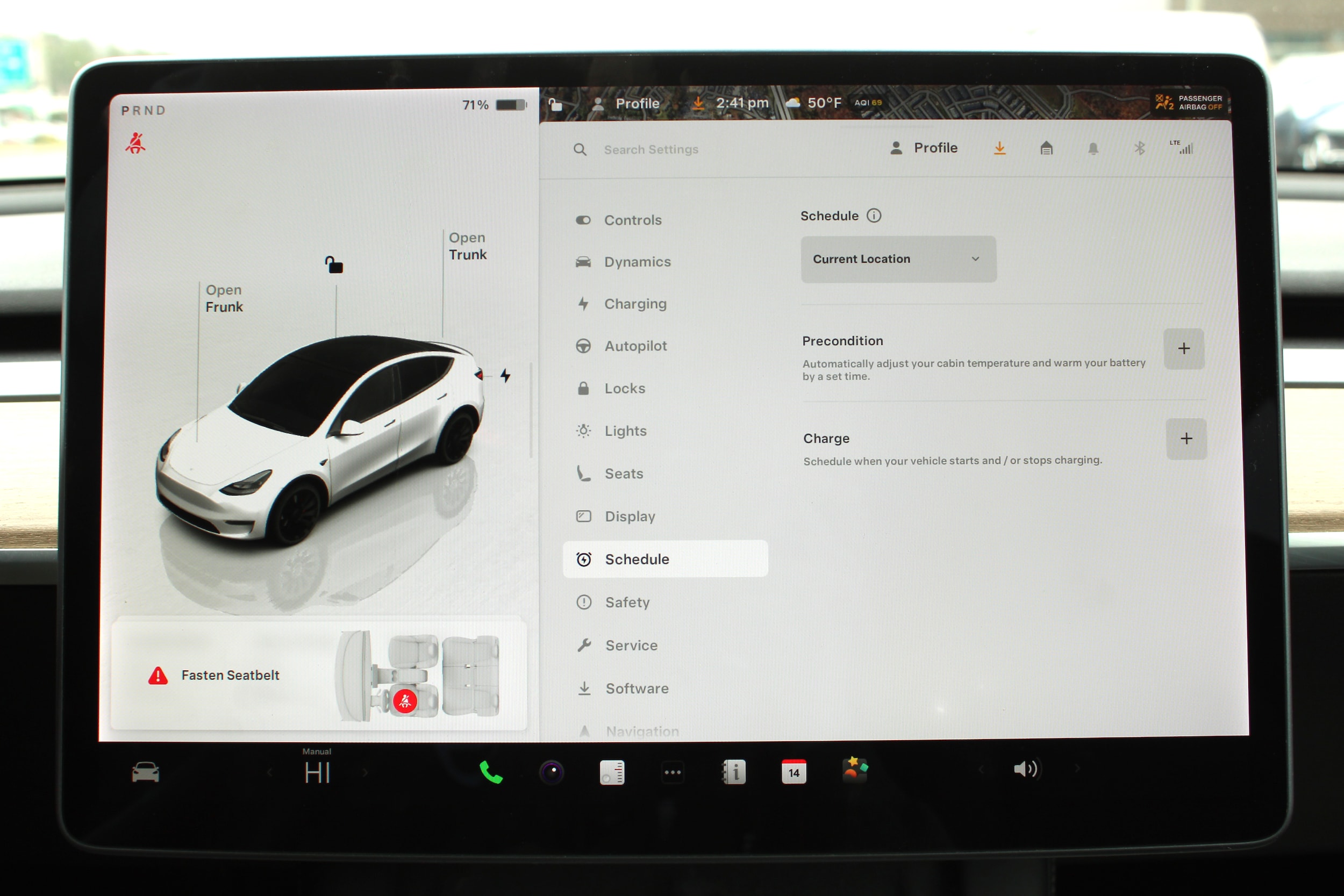Open the Toybox colorful app icon
Image resolution: width=1344 pixels, height=896 pixels.
pyautogui.click(x=855, y=769)
